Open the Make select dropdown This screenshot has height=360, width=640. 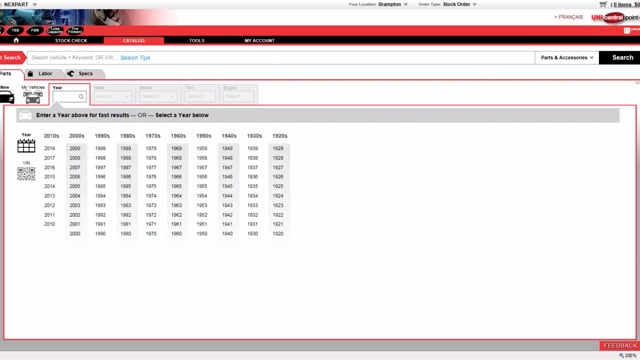coord(112,96)
